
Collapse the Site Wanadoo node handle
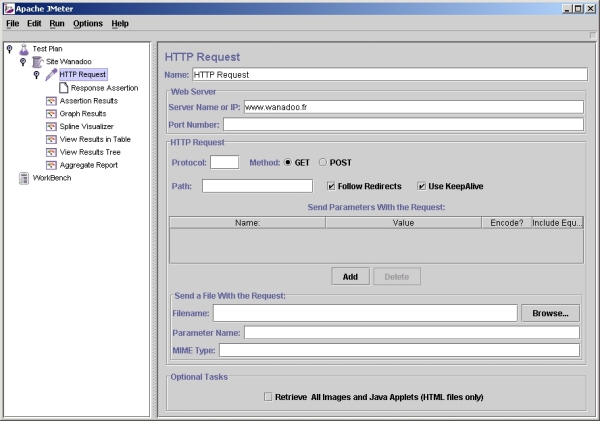click(23, 61)
